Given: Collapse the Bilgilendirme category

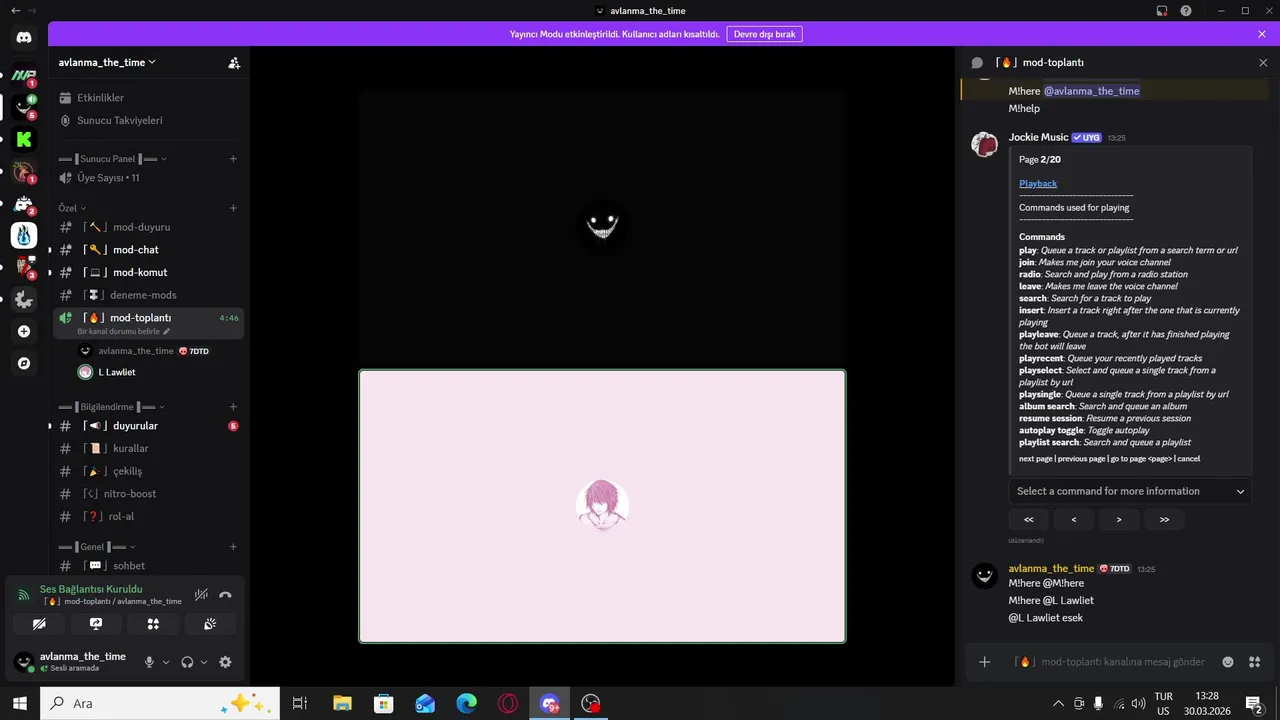Looking at the screenshot, I should pos(111,407).
